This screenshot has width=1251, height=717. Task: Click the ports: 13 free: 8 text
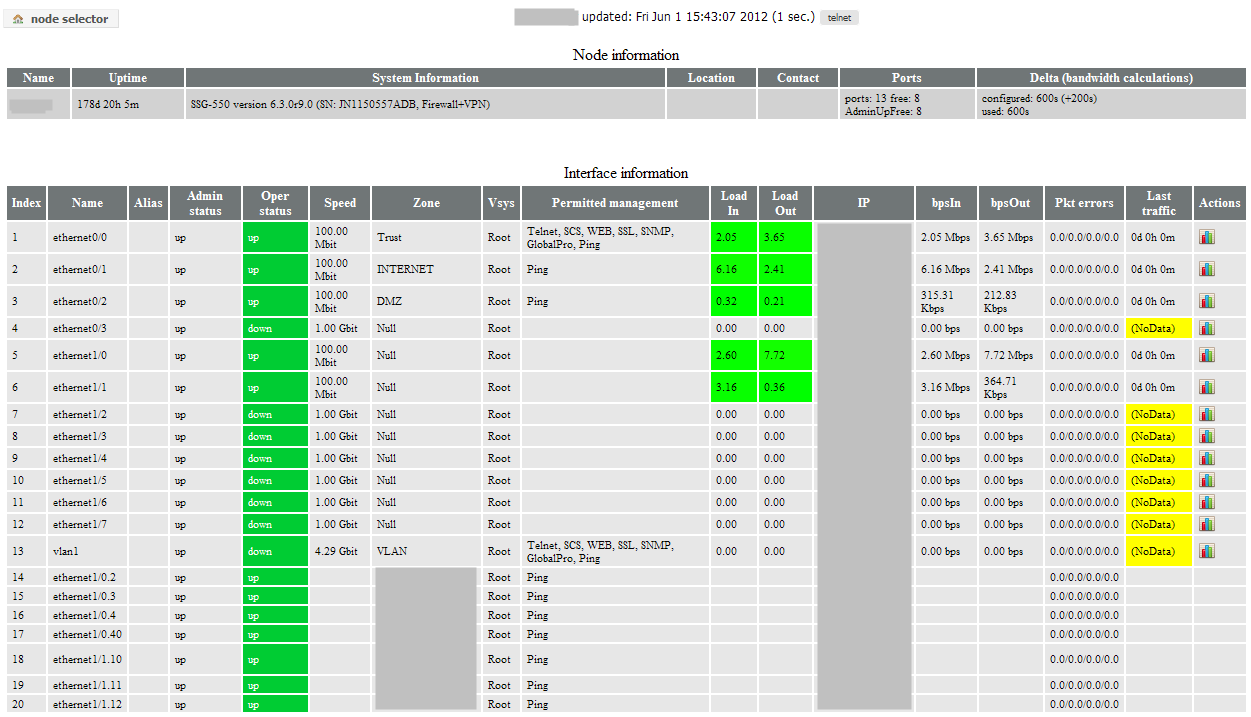883,98
